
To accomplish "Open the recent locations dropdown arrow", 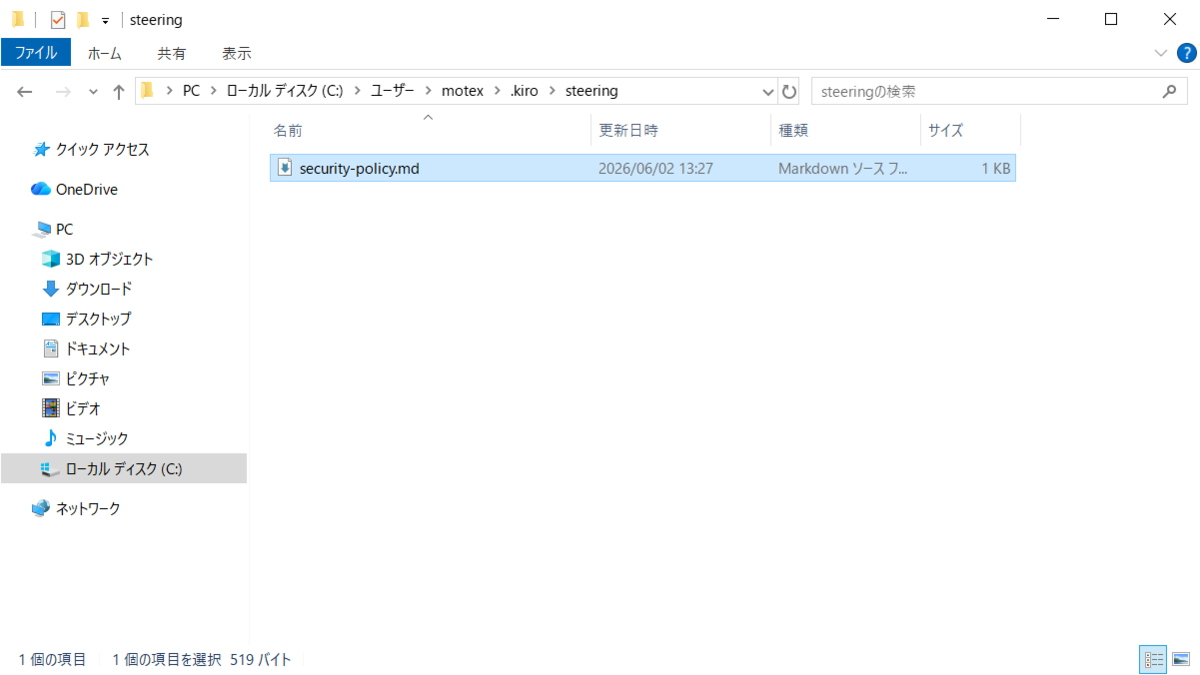I will pyautogui.click(x=93, y=91).
